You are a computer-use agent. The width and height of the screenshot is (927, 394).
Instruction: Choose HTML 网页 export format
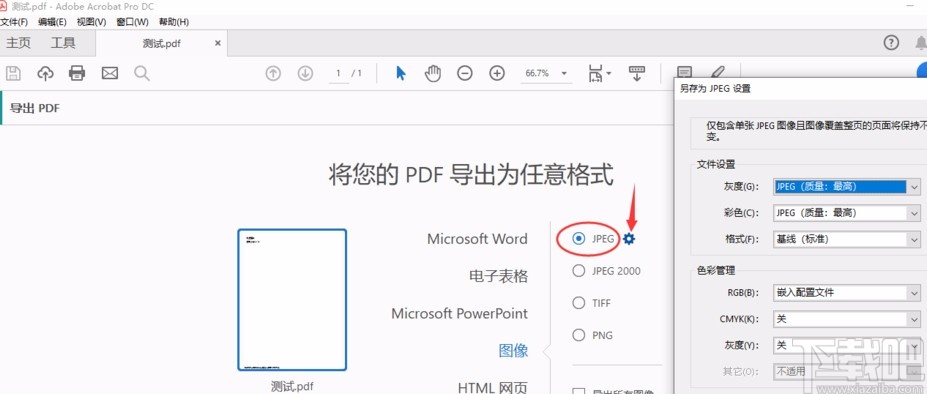[492, 387]
